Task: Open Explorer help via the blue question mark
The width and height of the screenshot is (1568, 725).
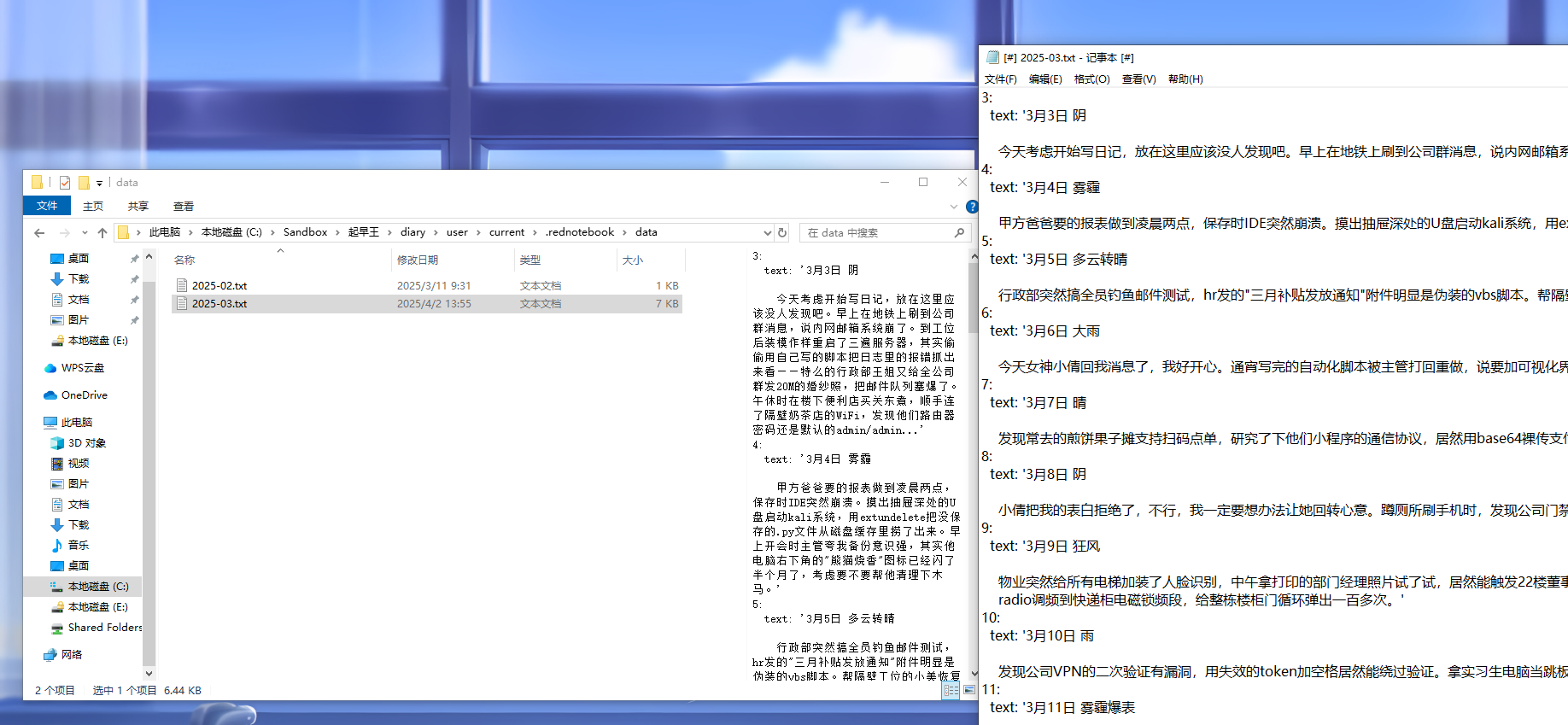Action: coord(971,207)
